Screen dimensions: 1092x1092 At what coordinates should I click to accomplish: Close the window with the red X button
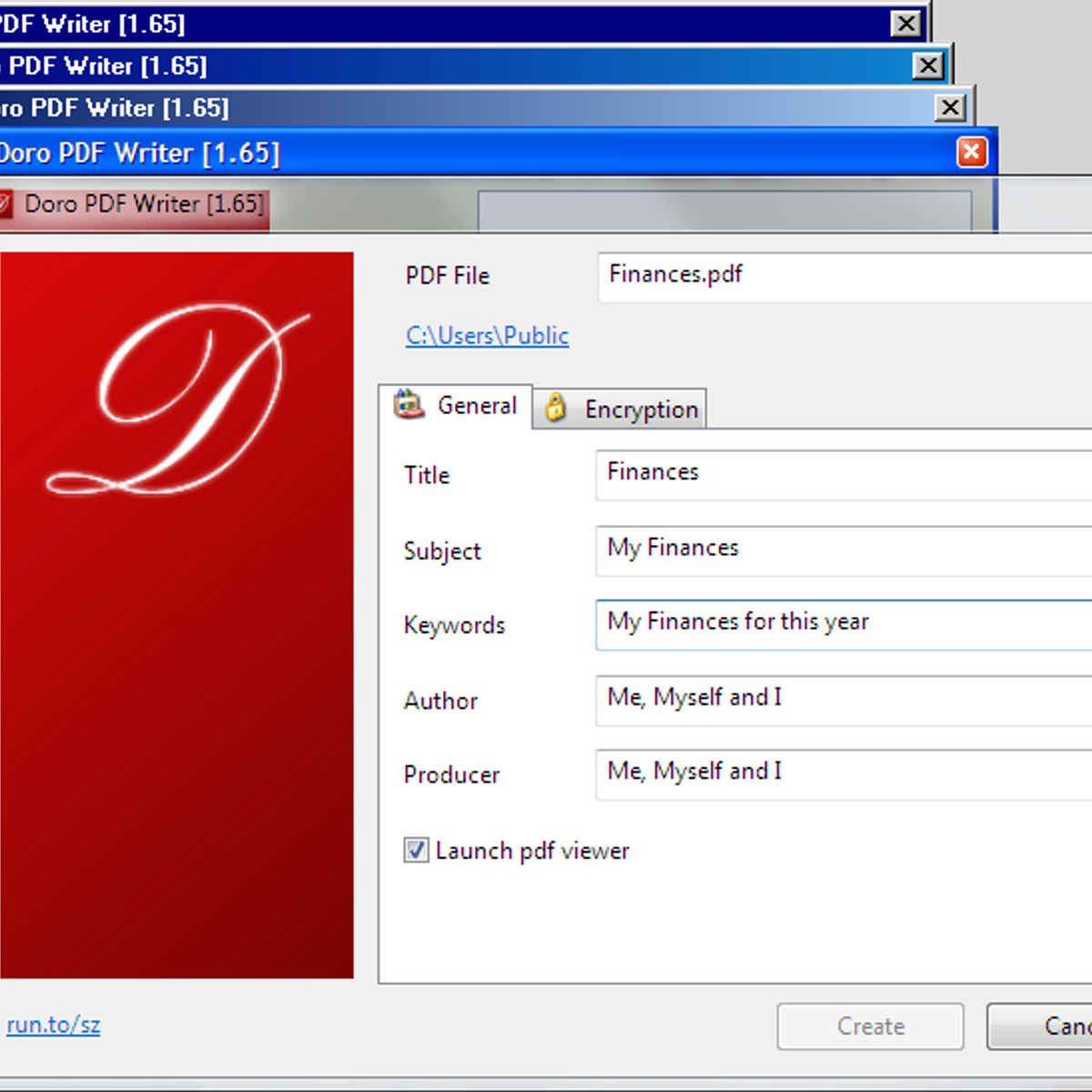(971, 152)
